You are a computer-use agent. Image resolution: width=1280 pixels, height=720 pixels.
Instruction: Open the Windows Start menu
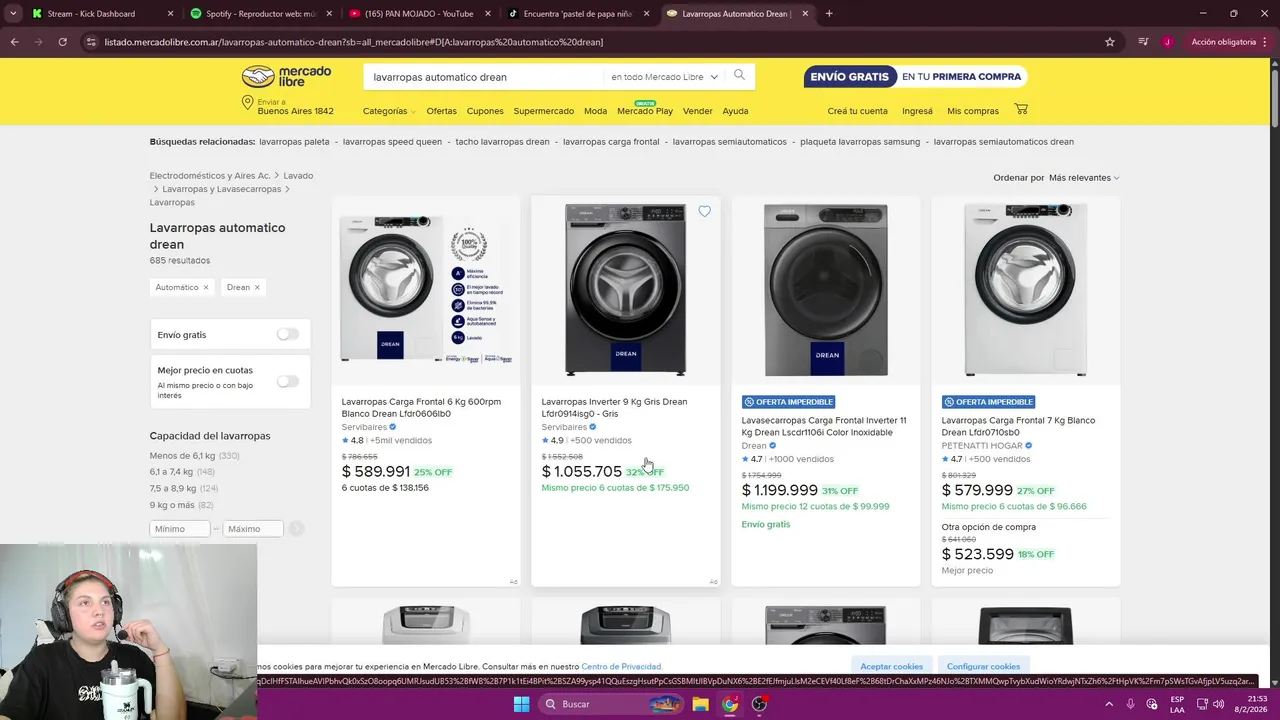coord(521,704)
